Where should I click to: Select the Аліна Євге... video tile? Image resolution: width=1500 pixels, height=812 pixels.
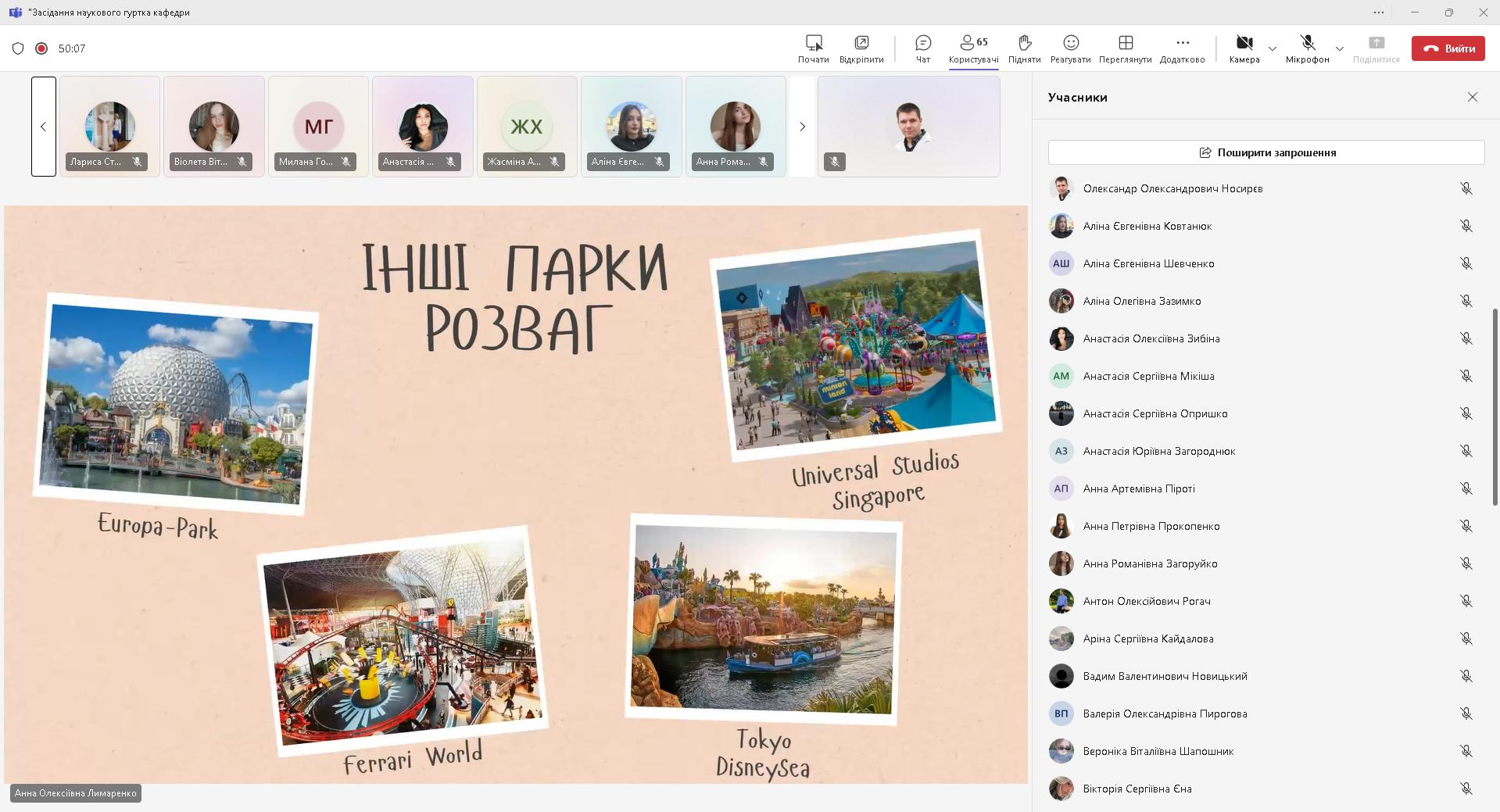point(632,127)
